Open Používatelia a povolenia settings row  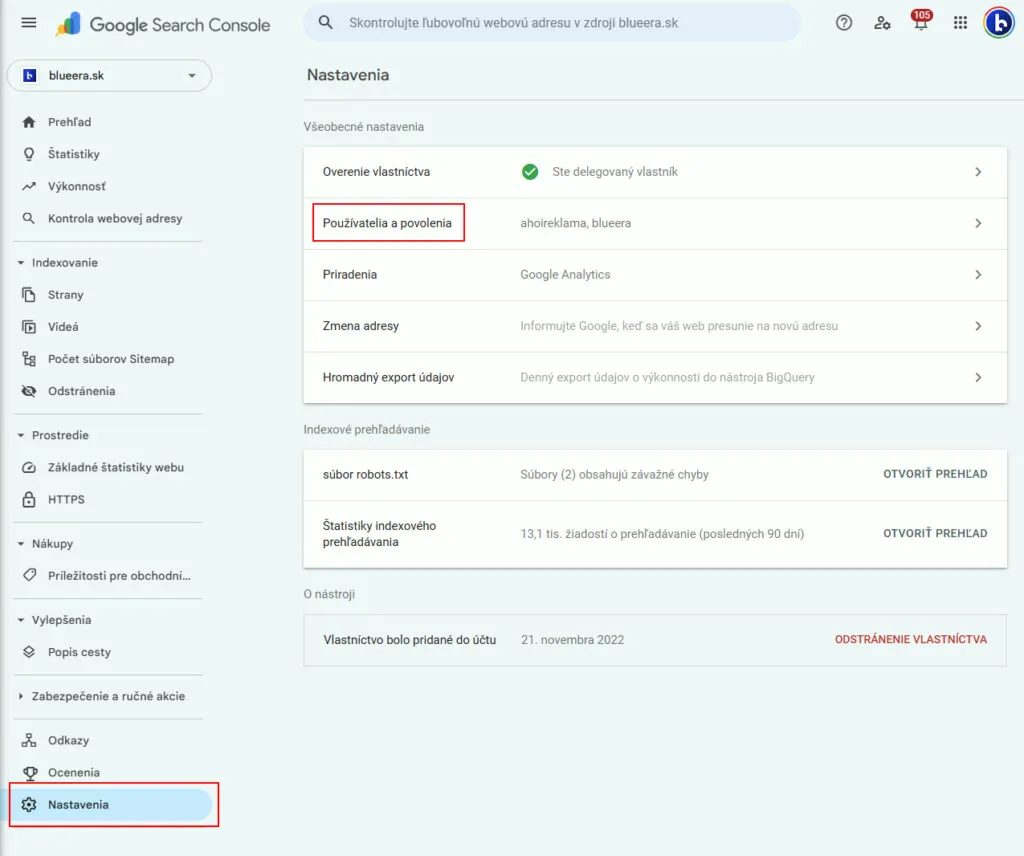387,223
